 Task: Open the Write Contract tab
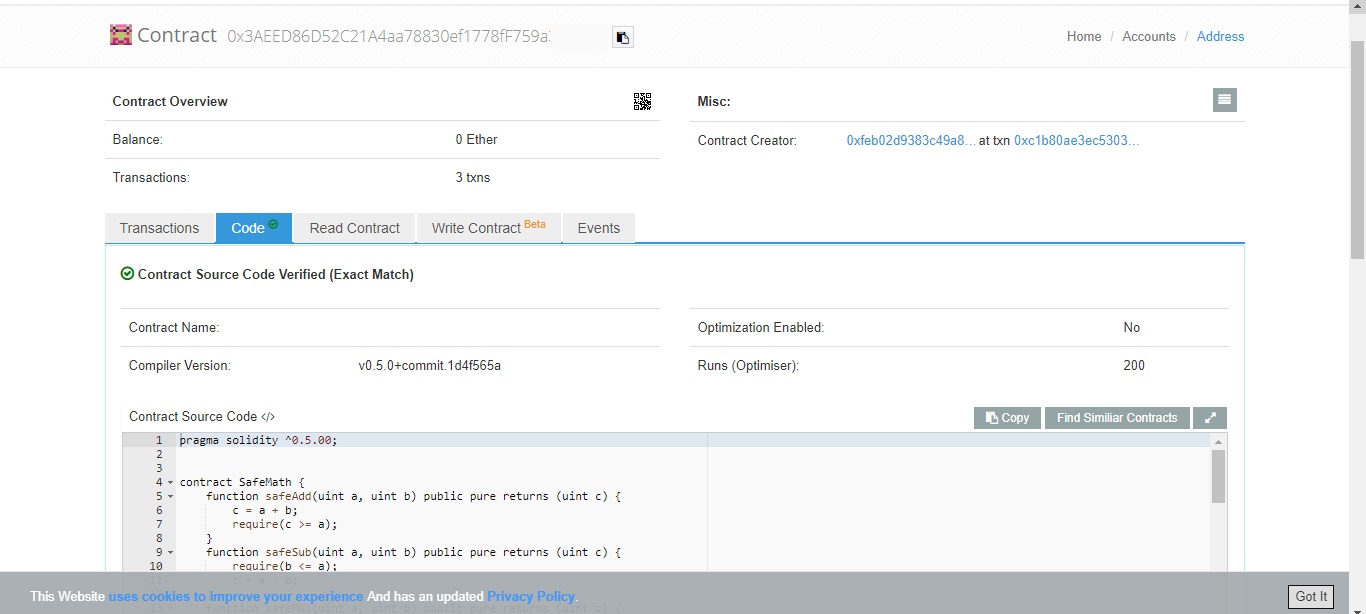pyautogui.click(x=488, y=228)
